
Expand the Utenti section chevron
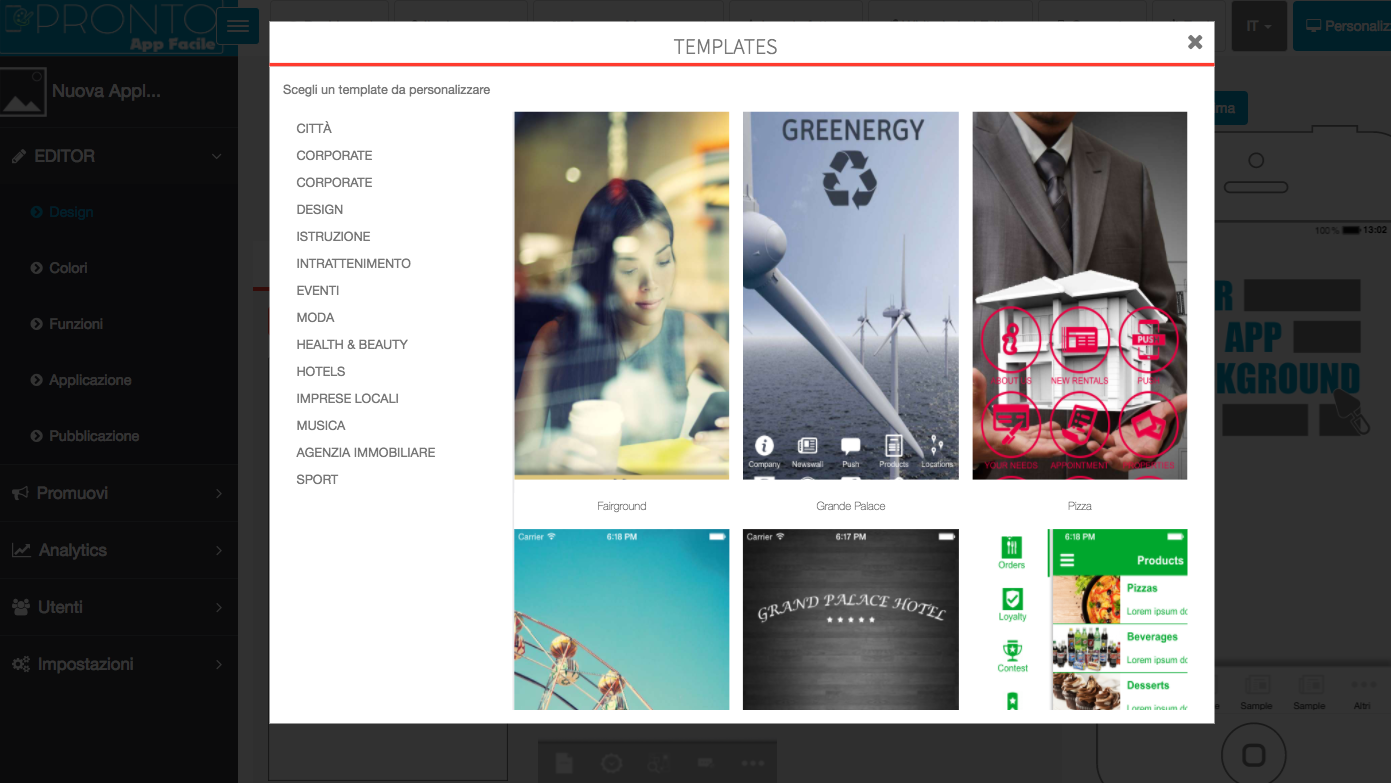219,607
